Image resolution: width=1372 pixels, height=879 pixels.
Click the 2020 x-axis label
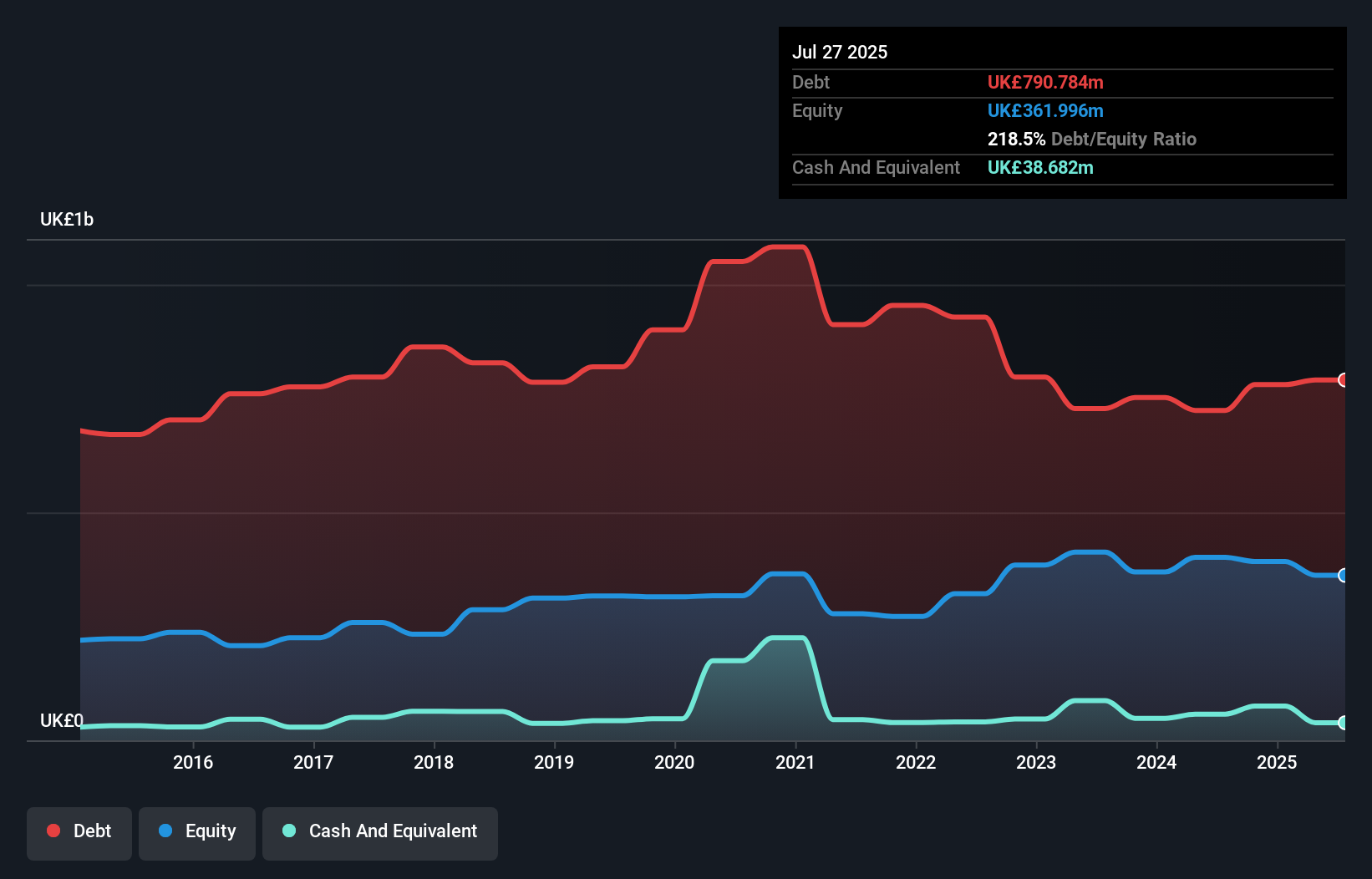[x=674, y=762]
